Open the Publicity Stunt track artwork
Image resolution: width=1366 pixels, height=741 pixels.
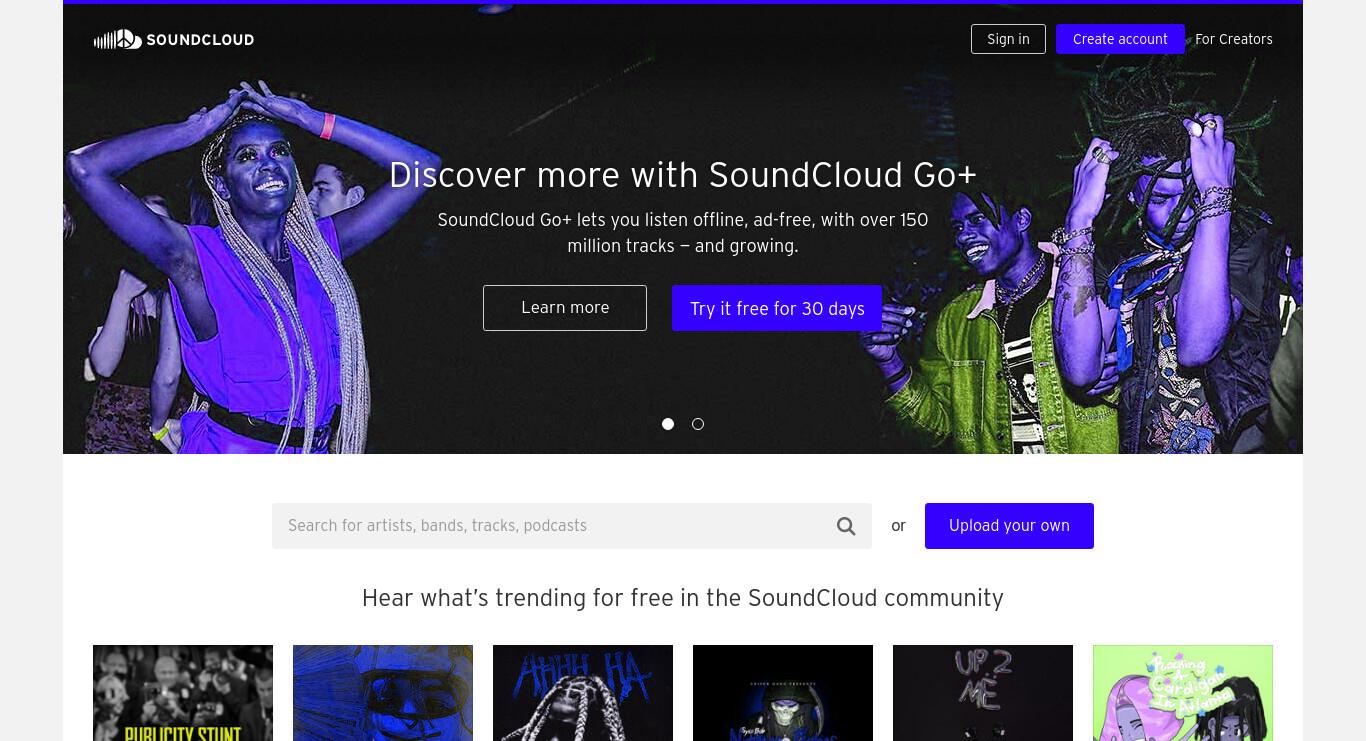pyautogui.click(x=183, y=693)
